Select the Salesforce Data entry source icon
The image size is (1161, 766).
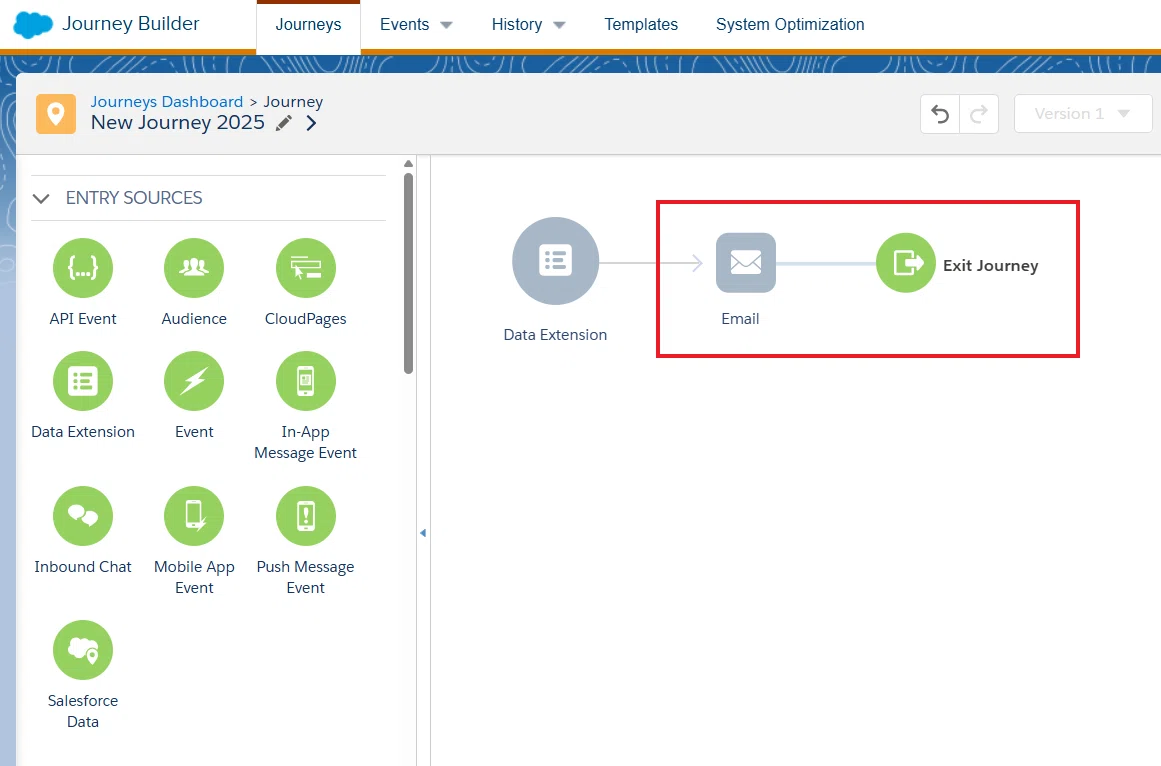click(83, 650)
